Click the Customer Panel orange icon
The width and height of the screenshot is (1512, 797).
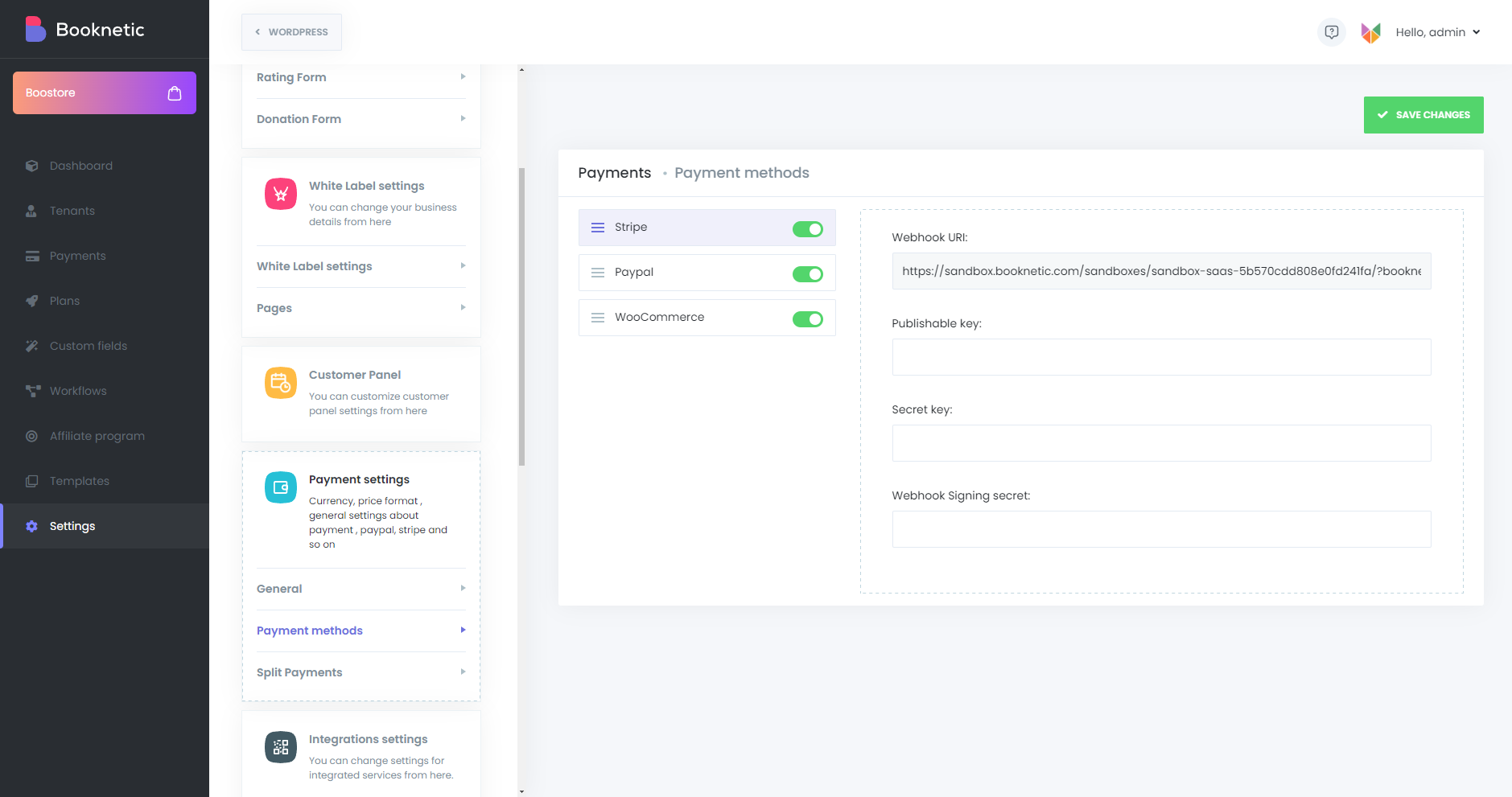click(x=281, y=383)
